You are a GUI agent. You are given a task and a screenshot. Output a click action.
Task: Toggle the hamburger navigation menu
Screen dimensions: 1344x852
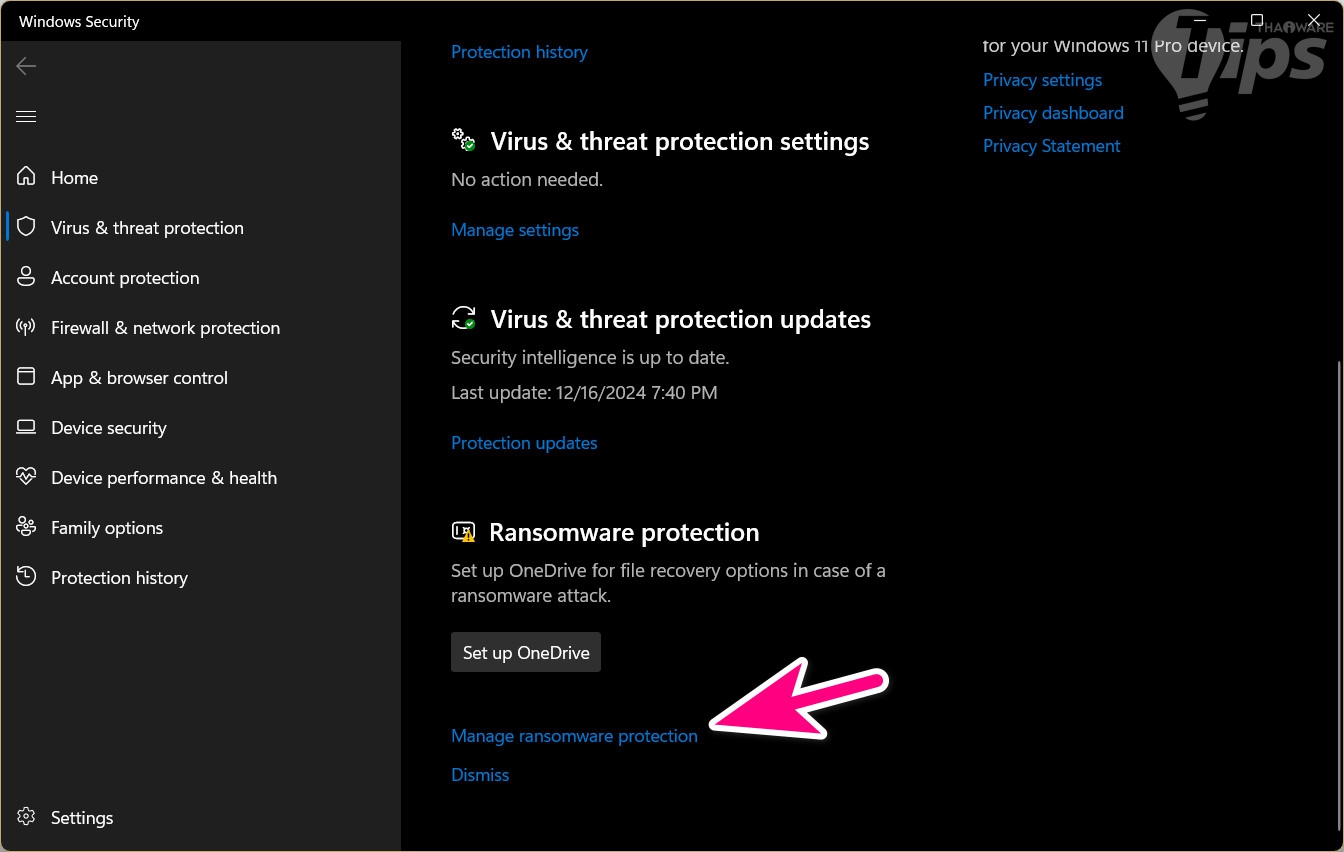tap(26, 117)
